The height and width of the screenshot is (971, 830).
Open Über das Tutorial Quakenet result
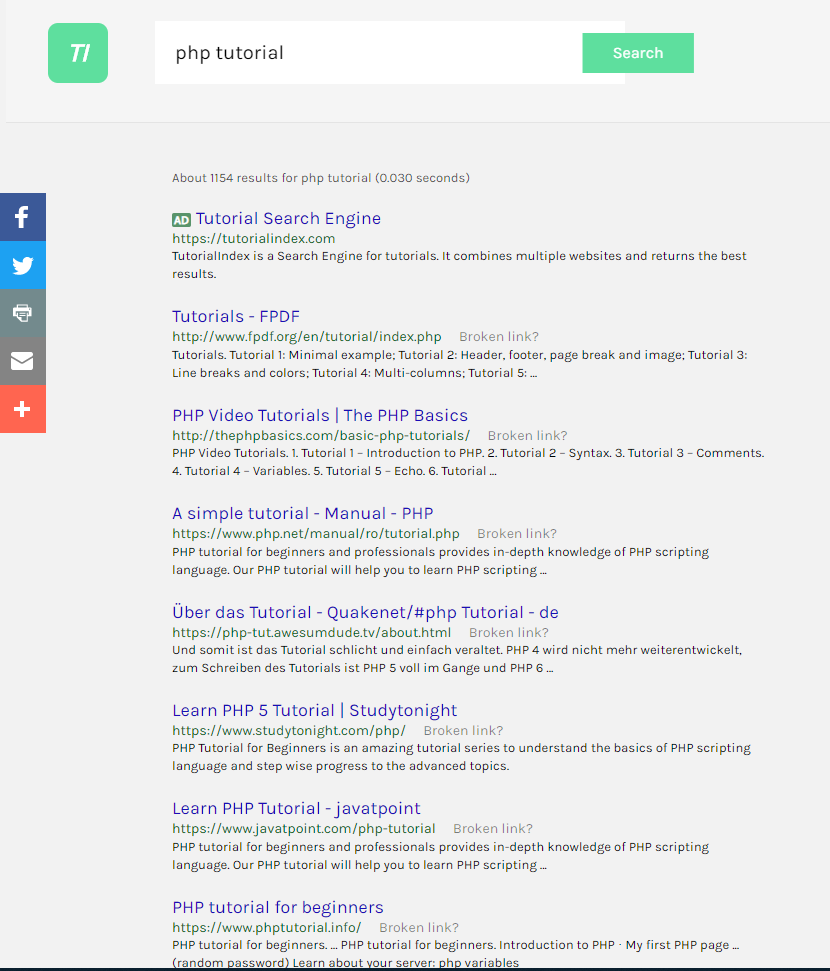pos(365,612)
